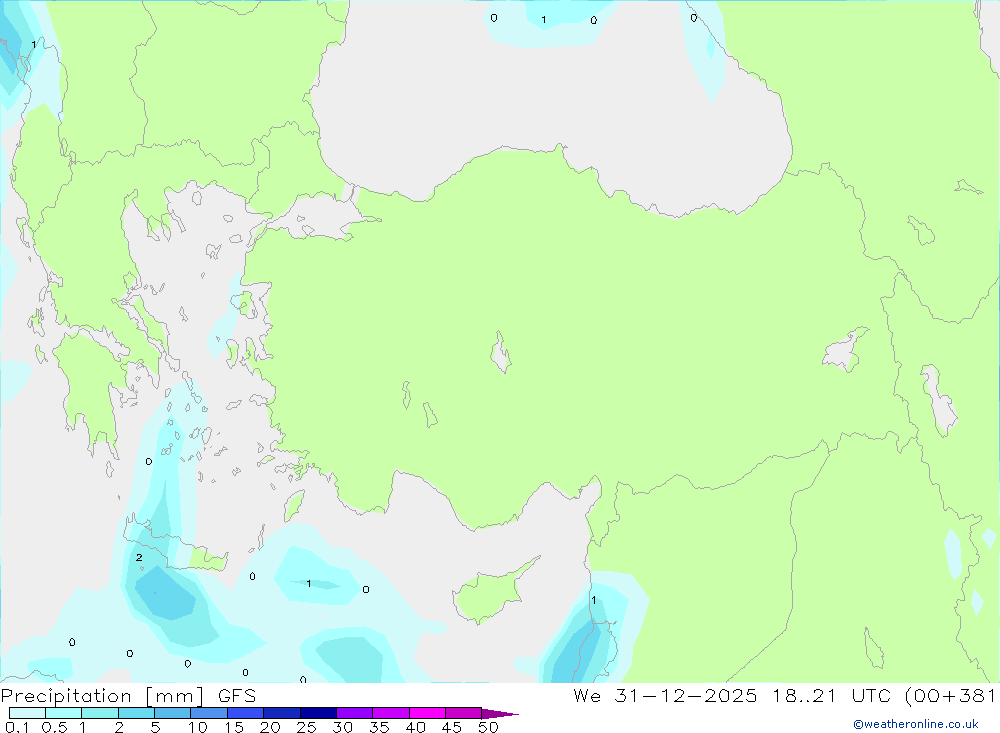Select the legend swatch between 15 and 20
Screen dimensions: 1000x733
point(246,713)
